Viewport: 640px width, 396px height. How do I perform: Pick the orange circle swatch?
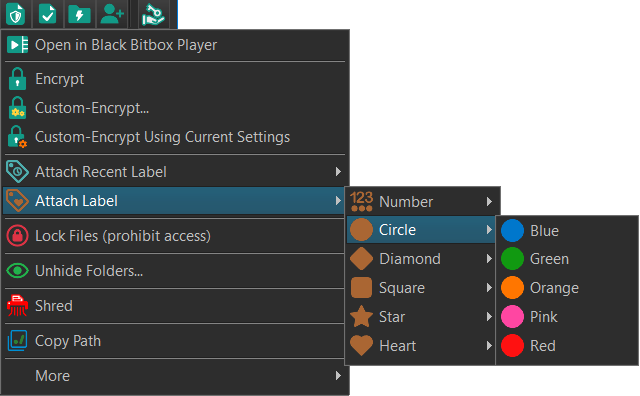coord(512,287)
